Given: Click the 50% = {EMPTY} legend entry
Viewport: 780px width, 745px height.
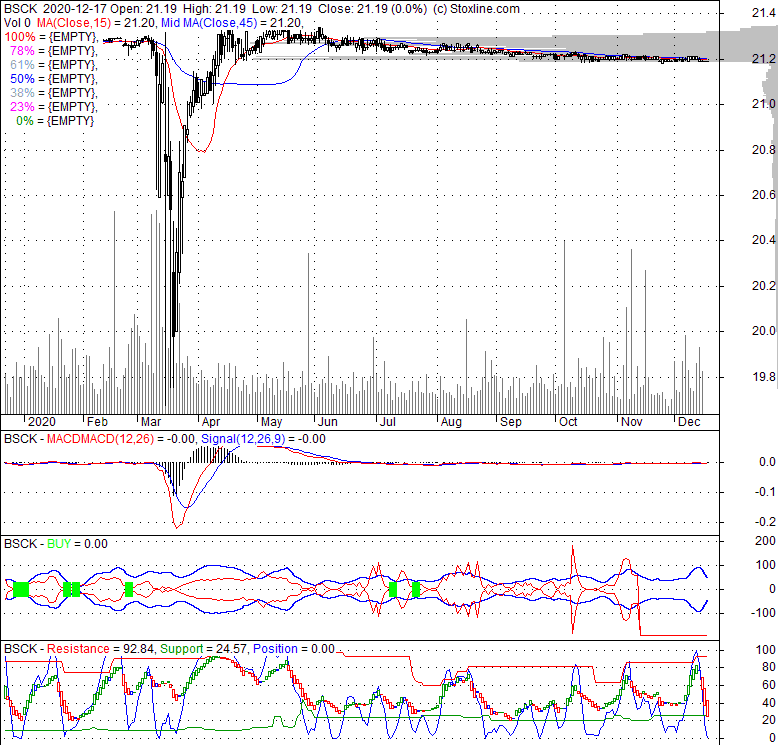Looking at the screenshot, I should pos(53,79).
